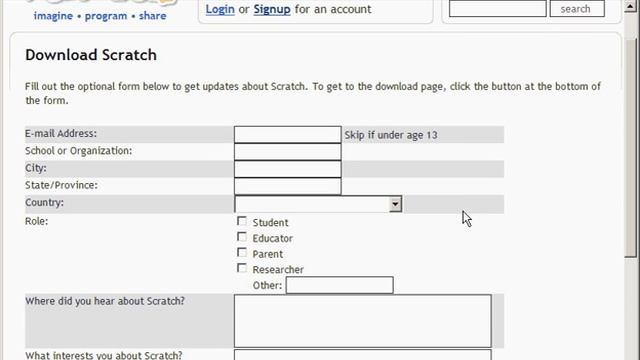Viewport: 640px width, 360px height.
Task: Click the Other role text field
Action: (340, 285)
